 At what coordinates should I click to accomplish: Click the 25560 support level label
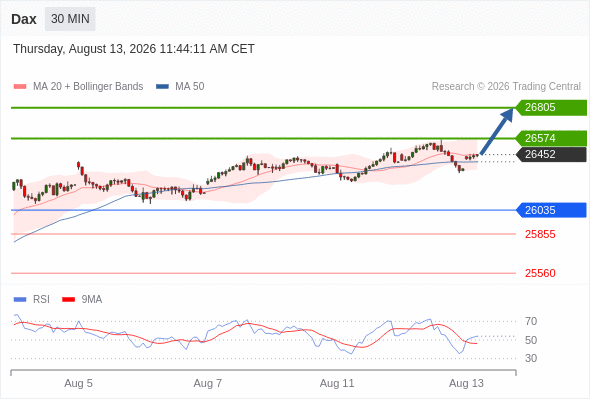pyautogui.click(x=540, y=273)
